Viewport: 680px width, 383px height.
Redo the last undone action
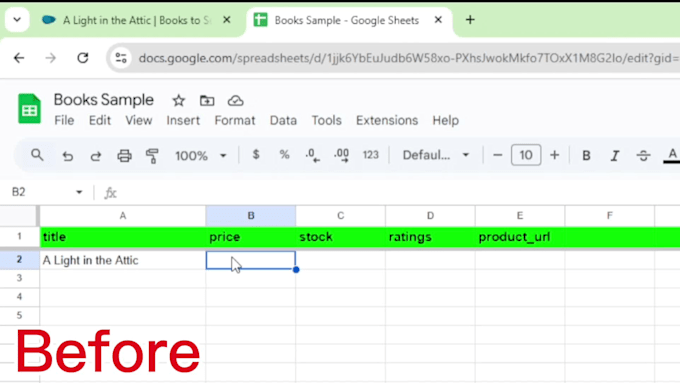click(x=95, y=155)
